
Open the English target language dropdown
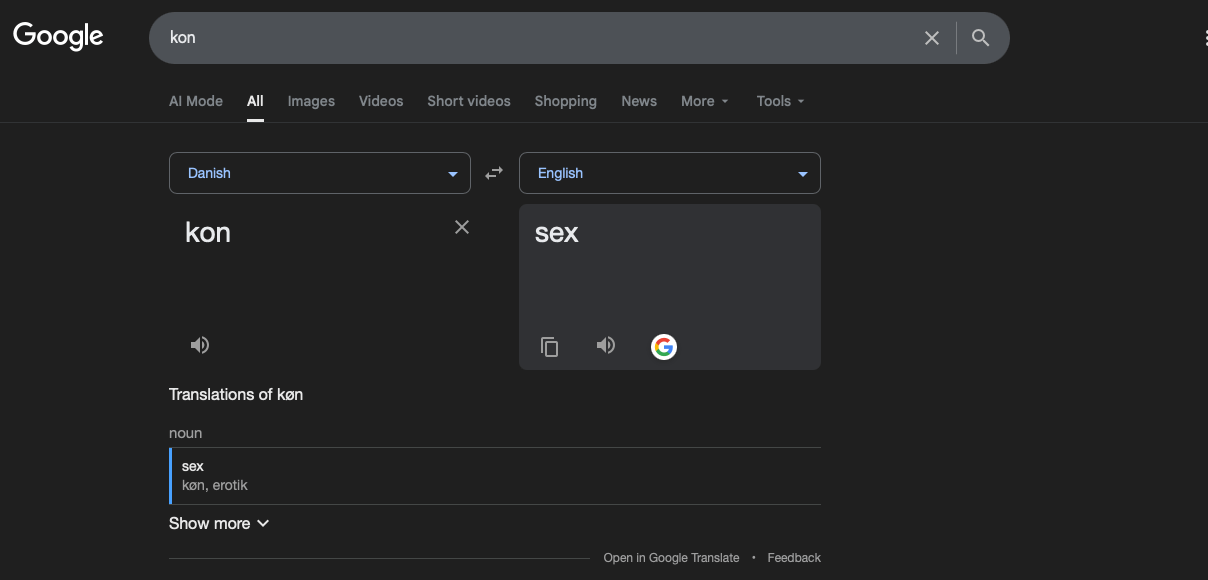point(669,173)
